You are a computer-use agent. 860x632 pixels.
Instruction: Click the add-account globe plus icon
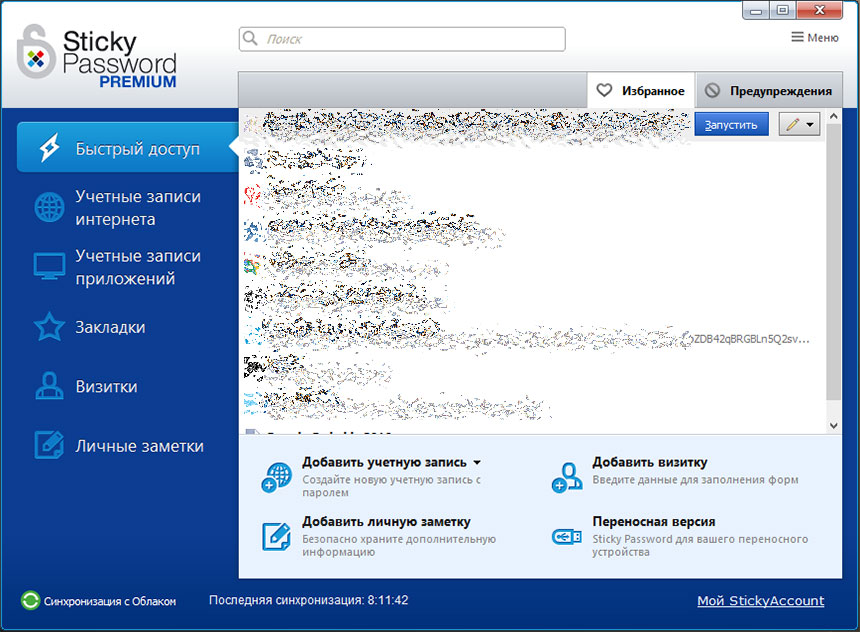(x=277, y=477)
